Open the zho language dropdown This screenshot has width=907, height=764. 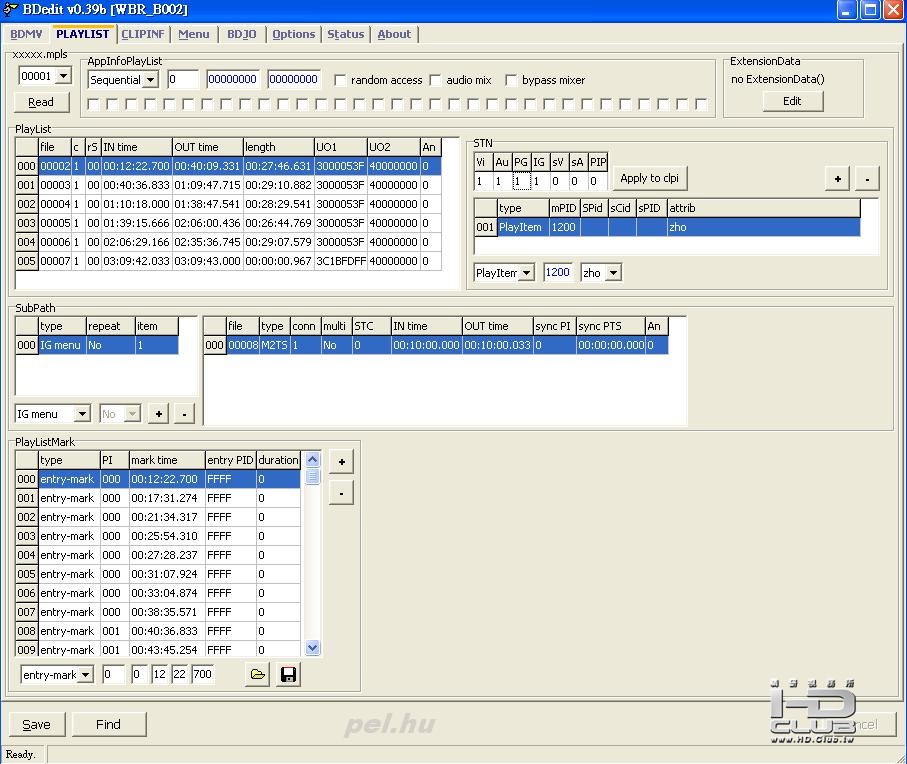613,273
